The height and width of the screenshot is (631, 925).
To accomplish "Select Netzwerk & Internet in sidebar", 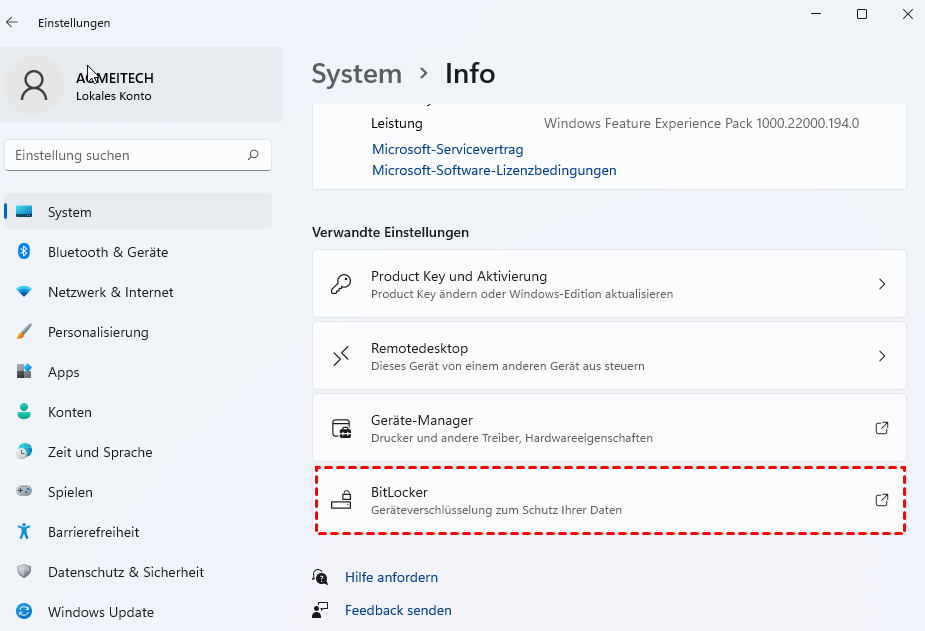I will (110, 292).
